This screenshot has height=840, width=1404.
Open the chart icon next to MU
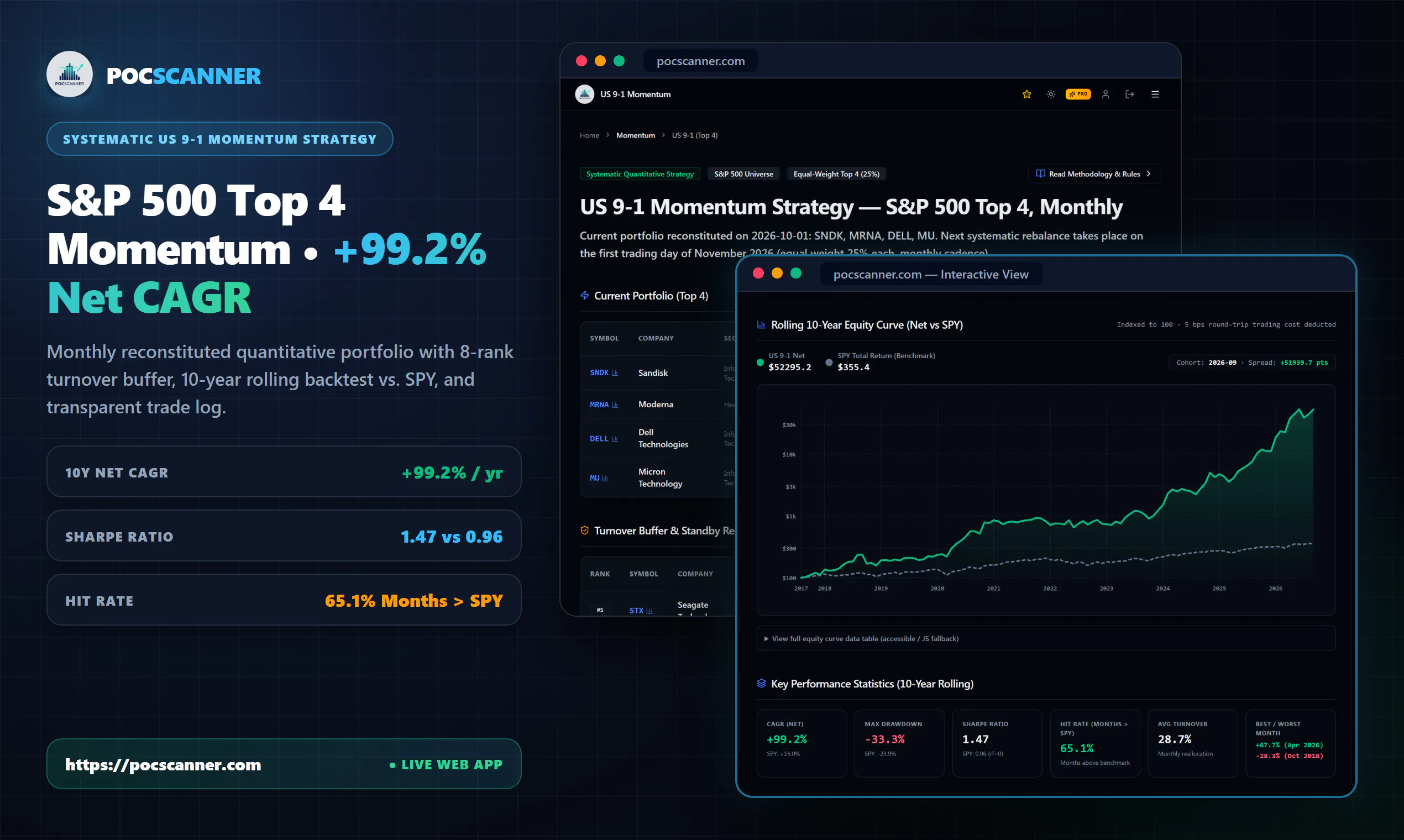coord(605,478)
